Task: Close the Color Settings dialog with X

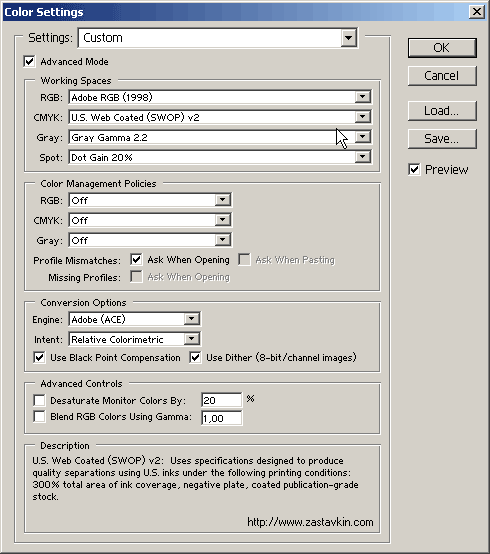Action: (477, 12)
